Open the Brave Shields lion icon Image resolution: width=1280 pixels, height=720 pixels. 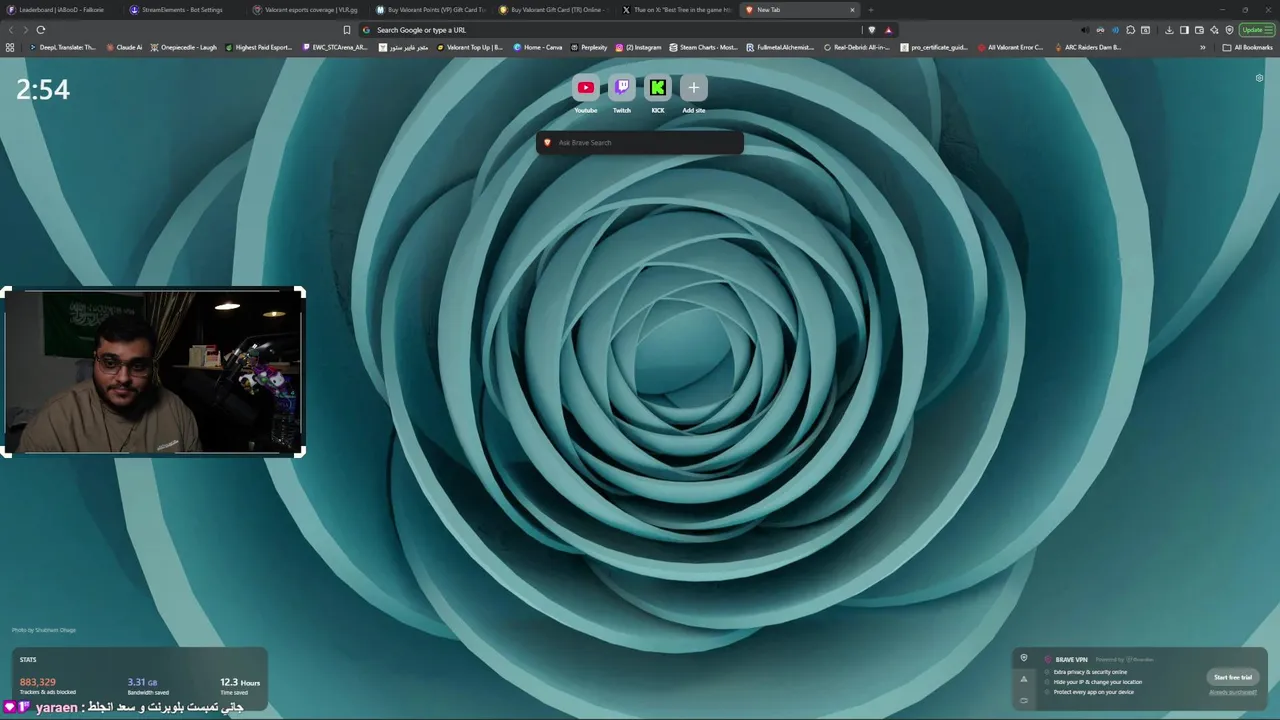871,30
